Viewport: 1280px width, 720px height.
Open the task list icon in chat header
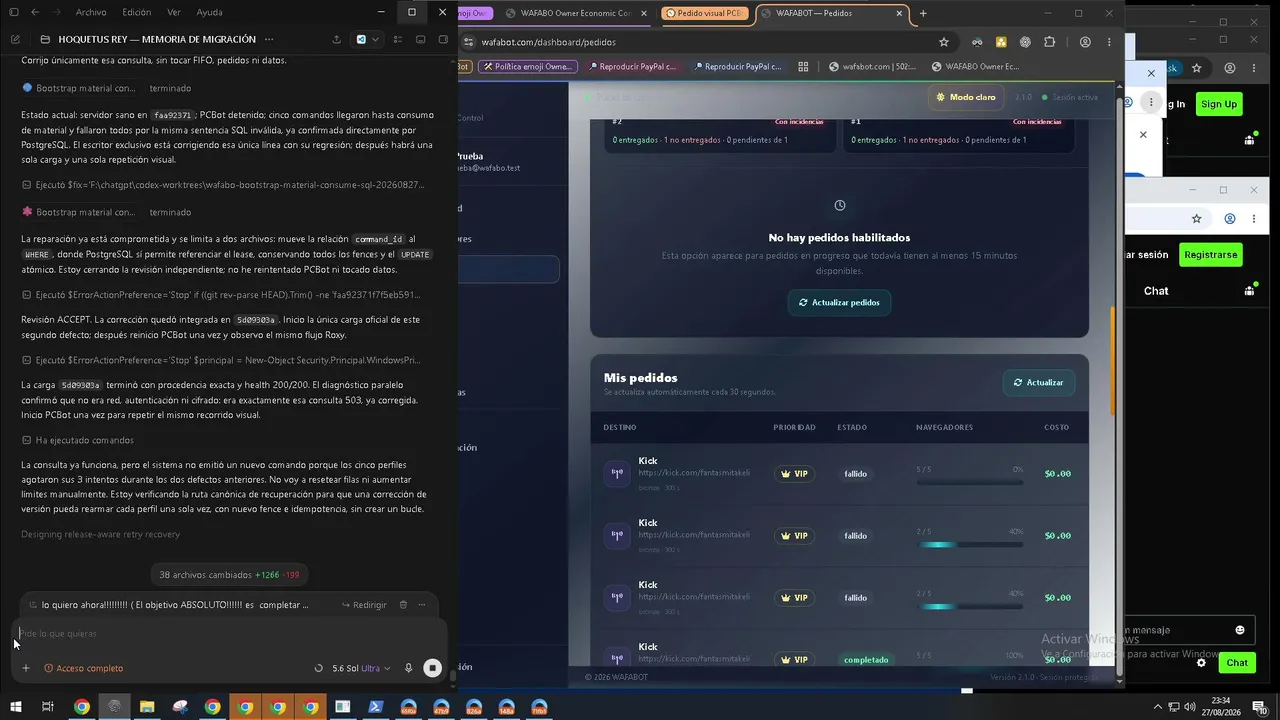[398, 39]
